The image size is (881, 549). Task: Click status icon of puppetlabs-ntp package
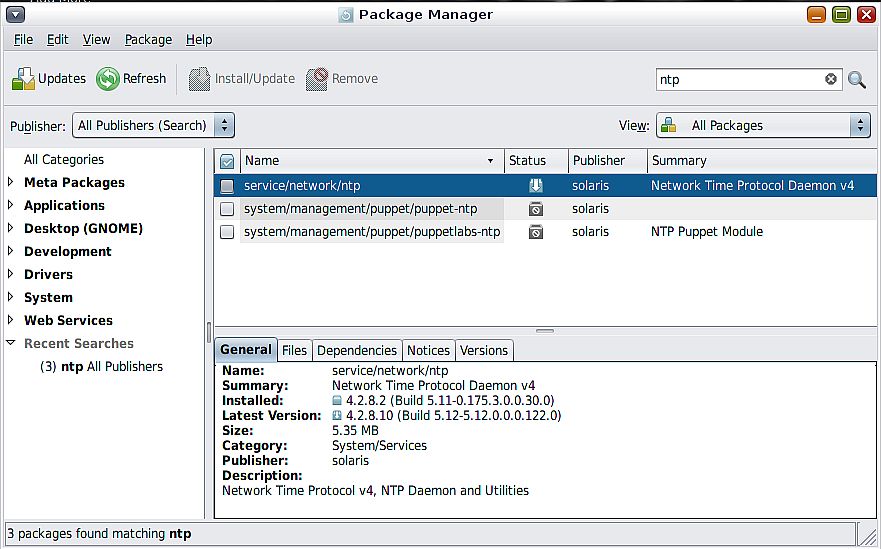pyautogui.click(x=536, y=232)
